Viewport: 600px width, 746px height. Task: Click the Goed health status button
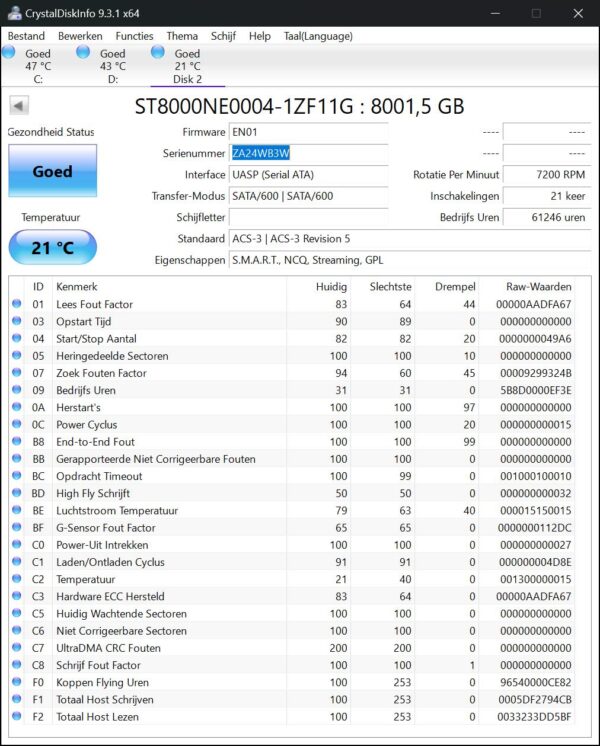click(x=52, y=171)
